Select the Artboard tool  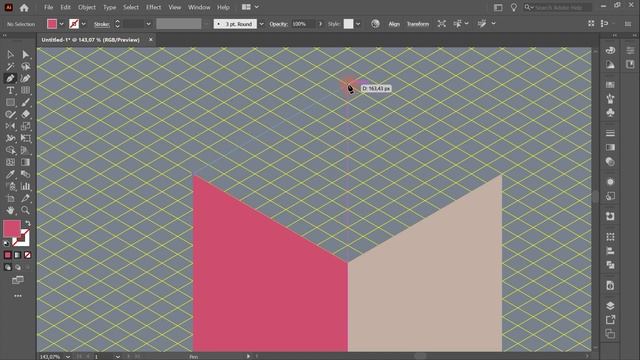(x=10, y=198)
